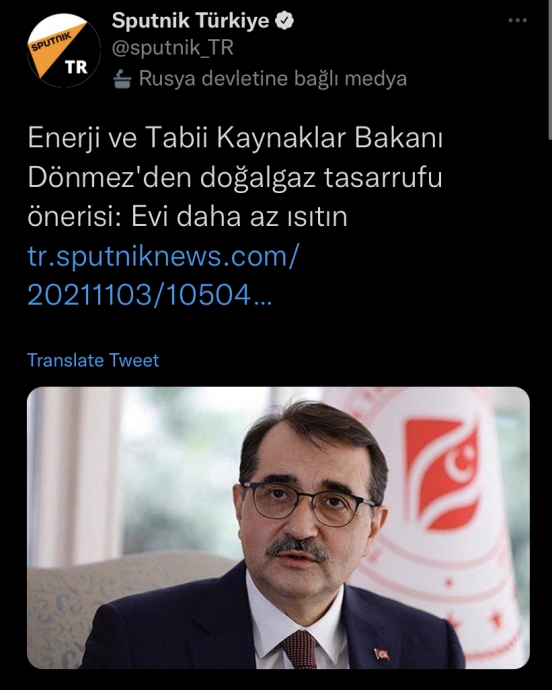This screenshot has height=690, width=552.
Task: Click the tweet text about doğalgaz tasarrufu
Action: (x=235, y=177)
